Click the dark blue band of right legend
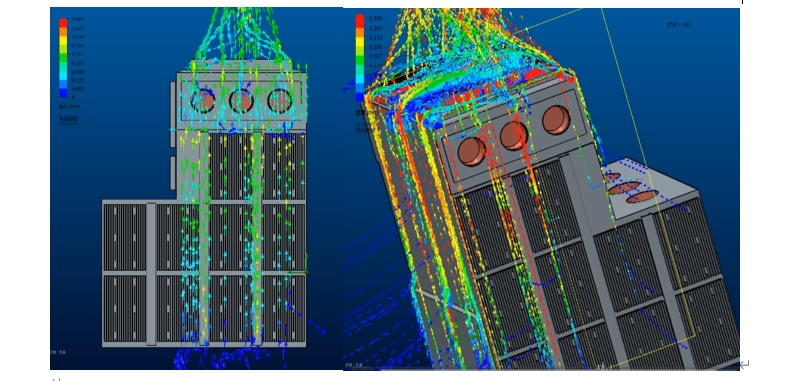The image size is (790, 381). click(360, 97)
